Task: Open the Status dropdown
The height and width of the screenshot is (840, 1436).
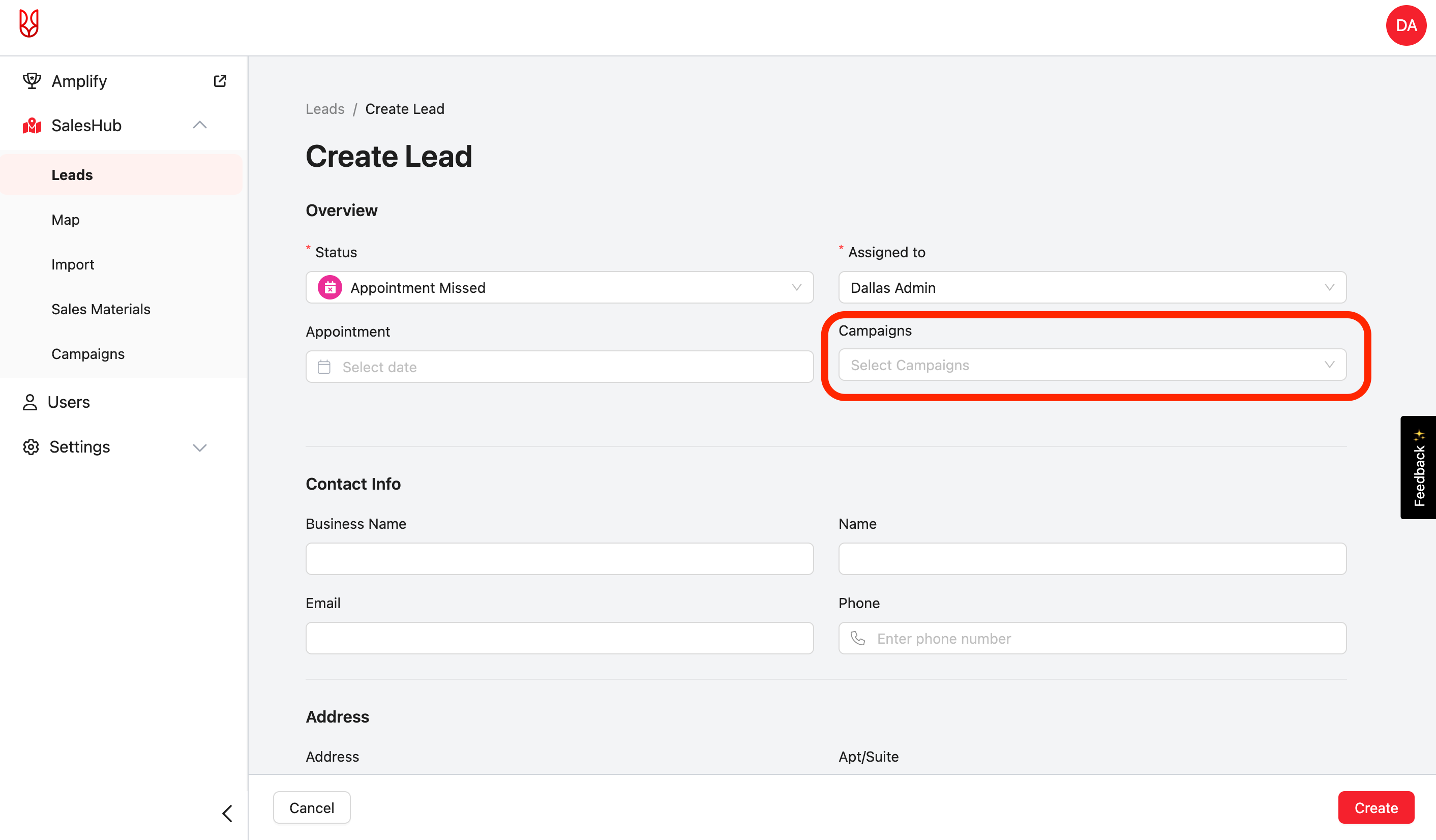Action: [559, 288]
